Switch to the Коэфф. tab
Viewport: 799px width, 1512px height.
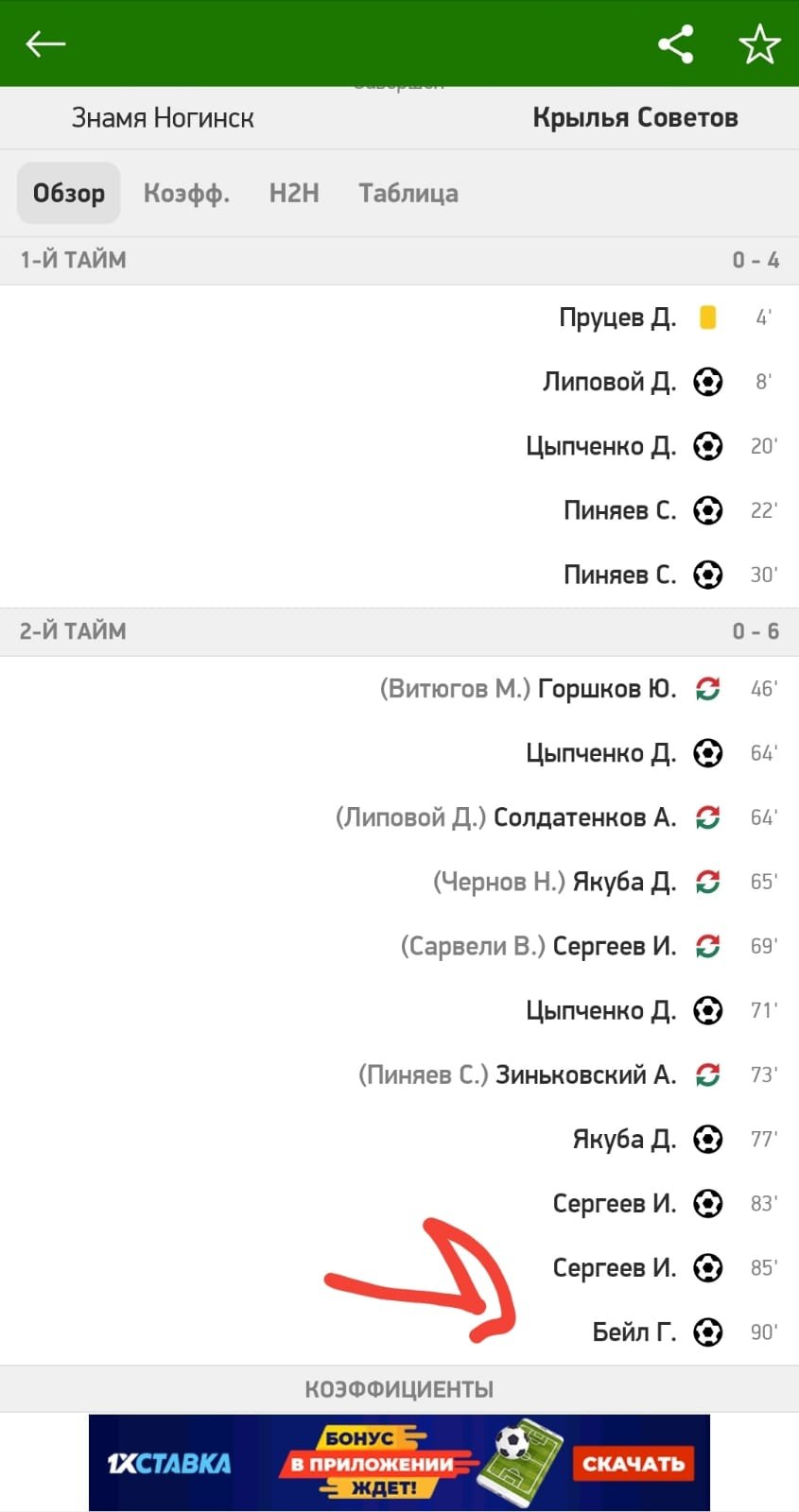[x=186, y=194]
